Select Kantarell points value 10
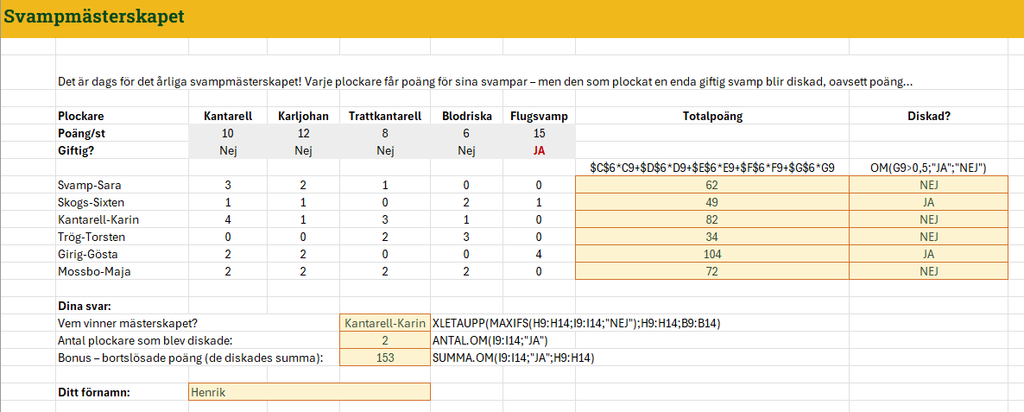The image size is (1024, 412). [227, 133]
